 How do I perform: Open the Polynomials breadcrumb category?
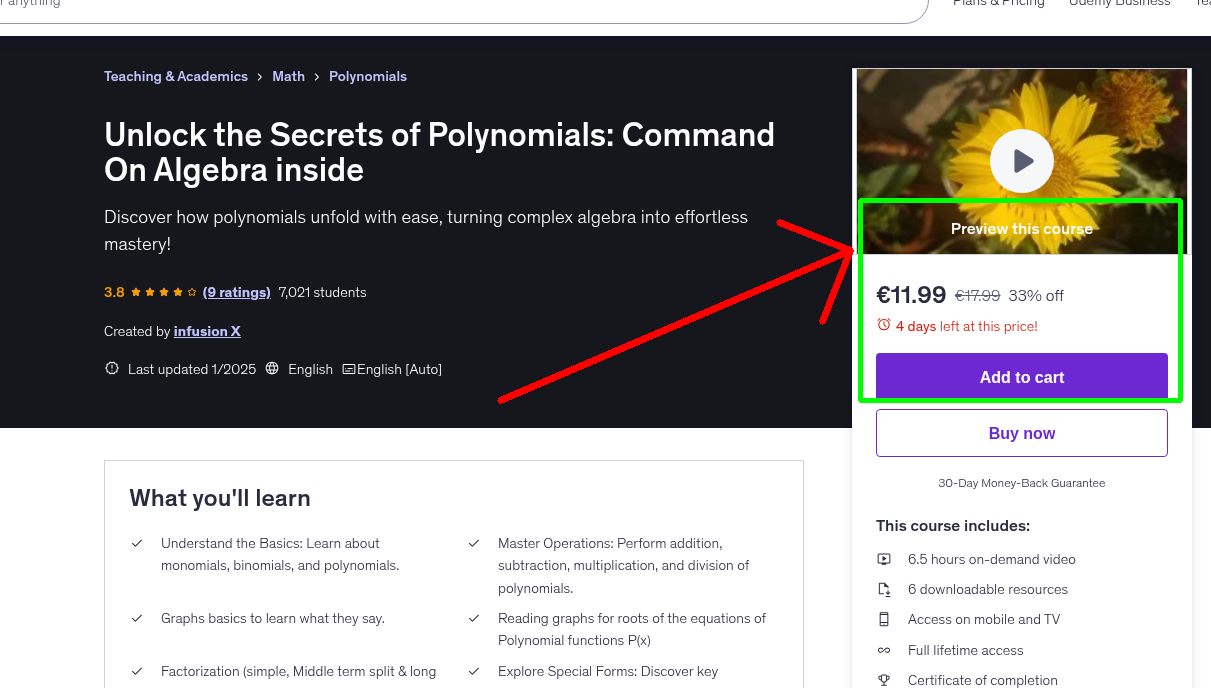coord(367,76)
